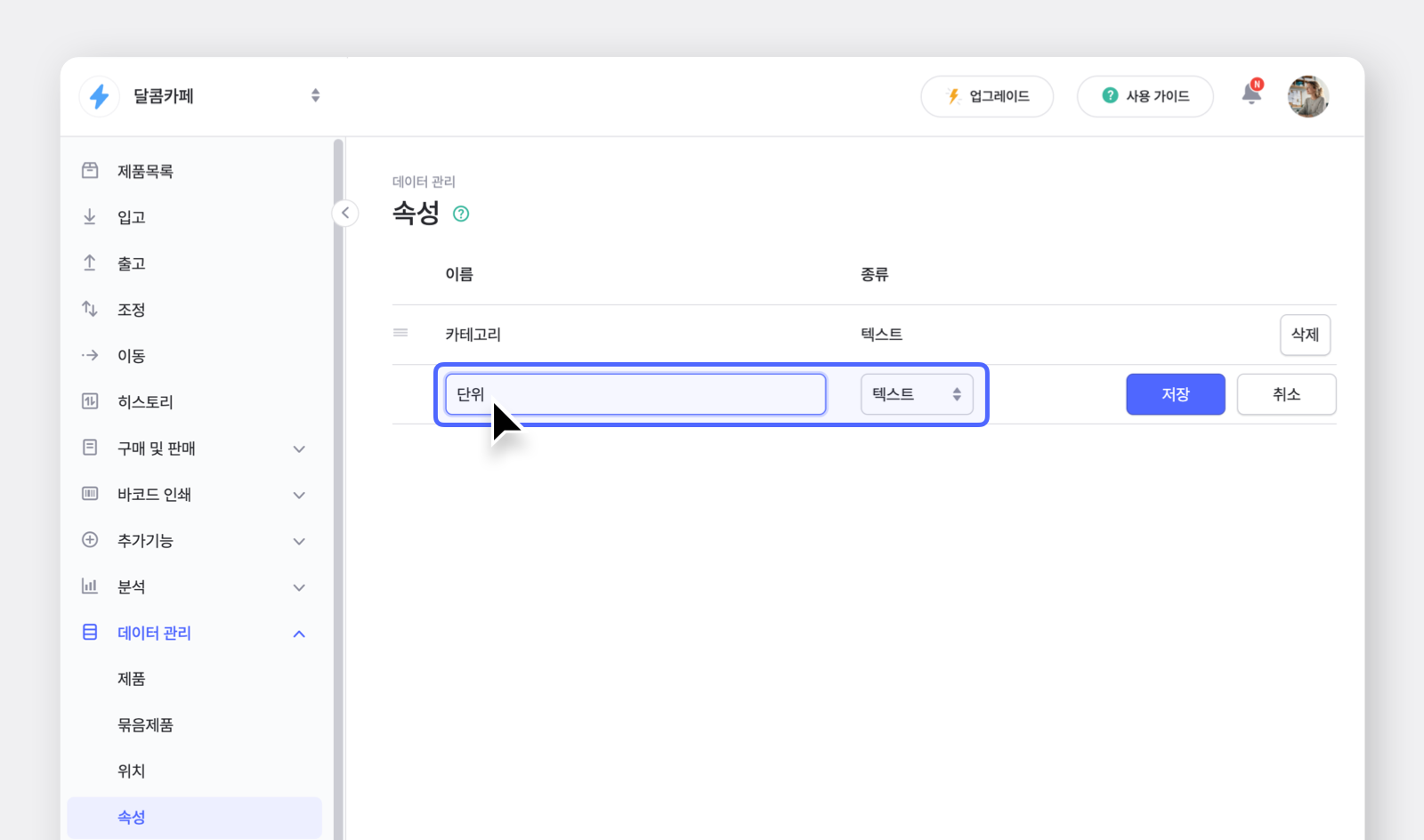Open the 히스토리 history icon

[90, 401]
